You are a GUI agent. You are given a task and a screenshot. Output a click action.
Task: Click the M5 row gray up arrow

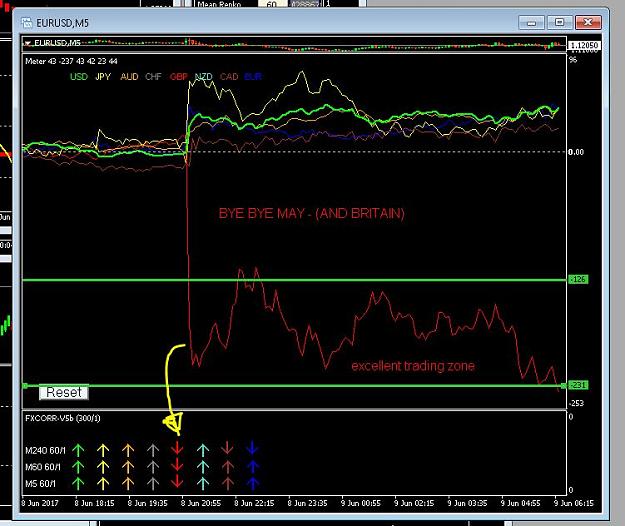[153, 484]
